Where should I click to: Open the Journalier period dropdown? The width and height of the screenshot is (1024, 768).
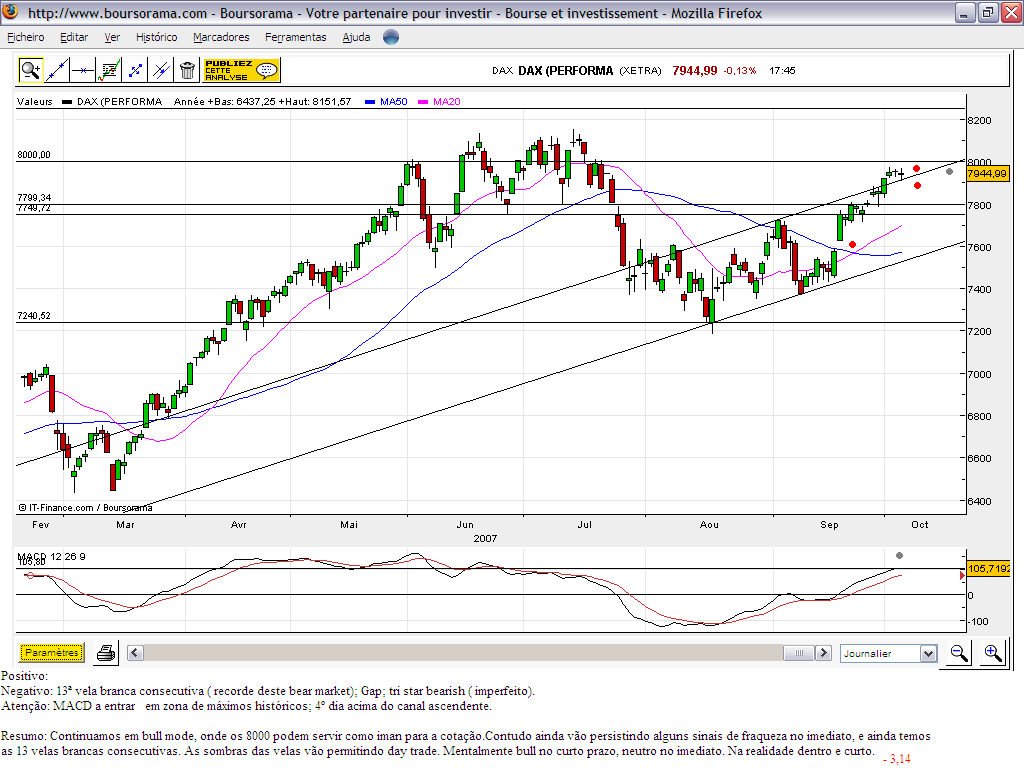coord(888,653)
